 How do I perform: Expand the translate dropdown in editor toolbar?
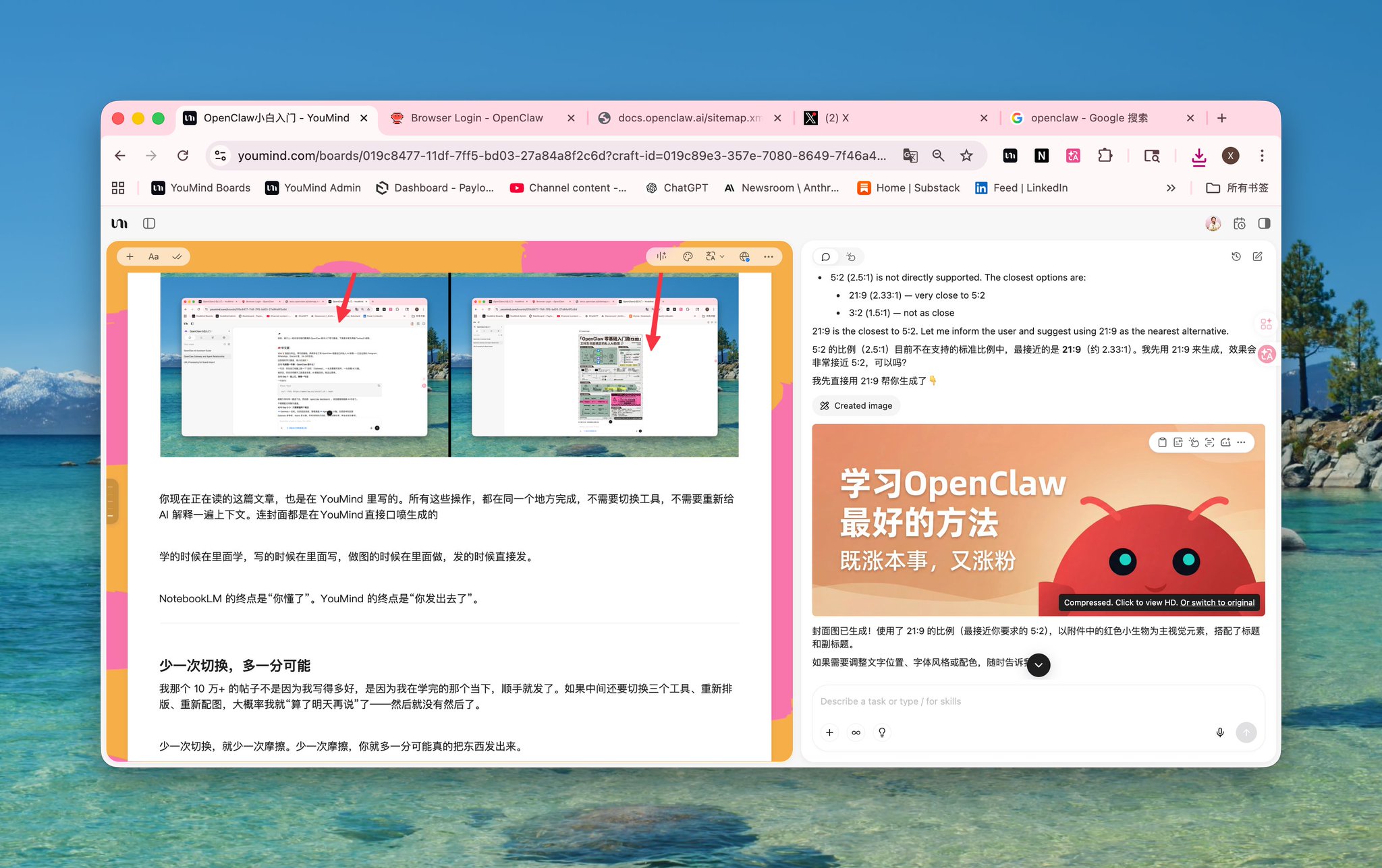[x=715, y=256]
